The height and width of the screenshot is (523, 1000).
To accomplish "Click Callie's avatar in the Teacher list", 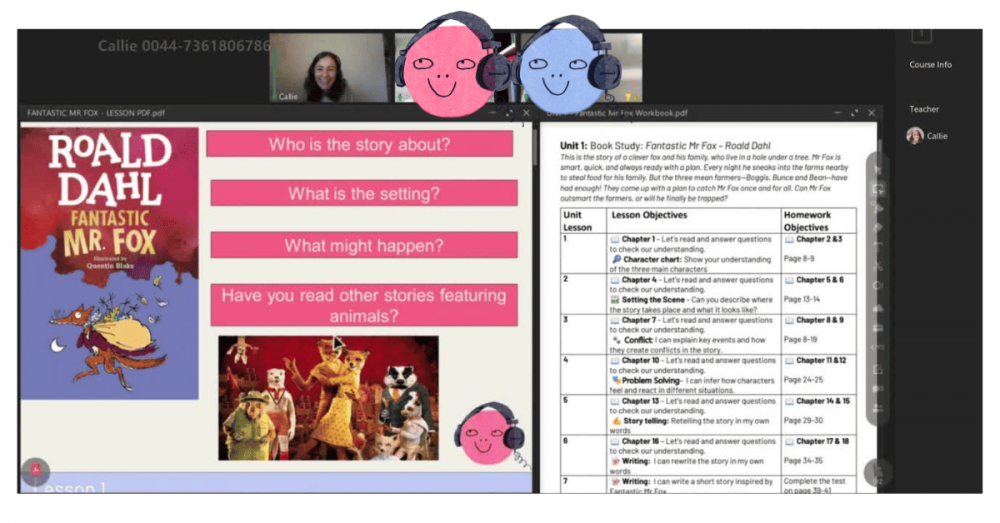I will 915,135.
